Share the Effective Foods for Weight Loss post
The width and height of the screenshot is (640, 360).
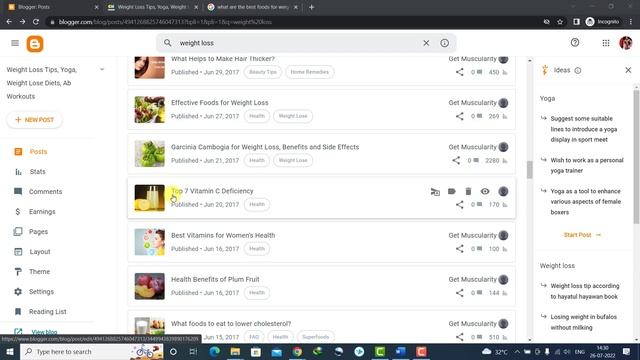pyautogui.click(x=460, y=116)
